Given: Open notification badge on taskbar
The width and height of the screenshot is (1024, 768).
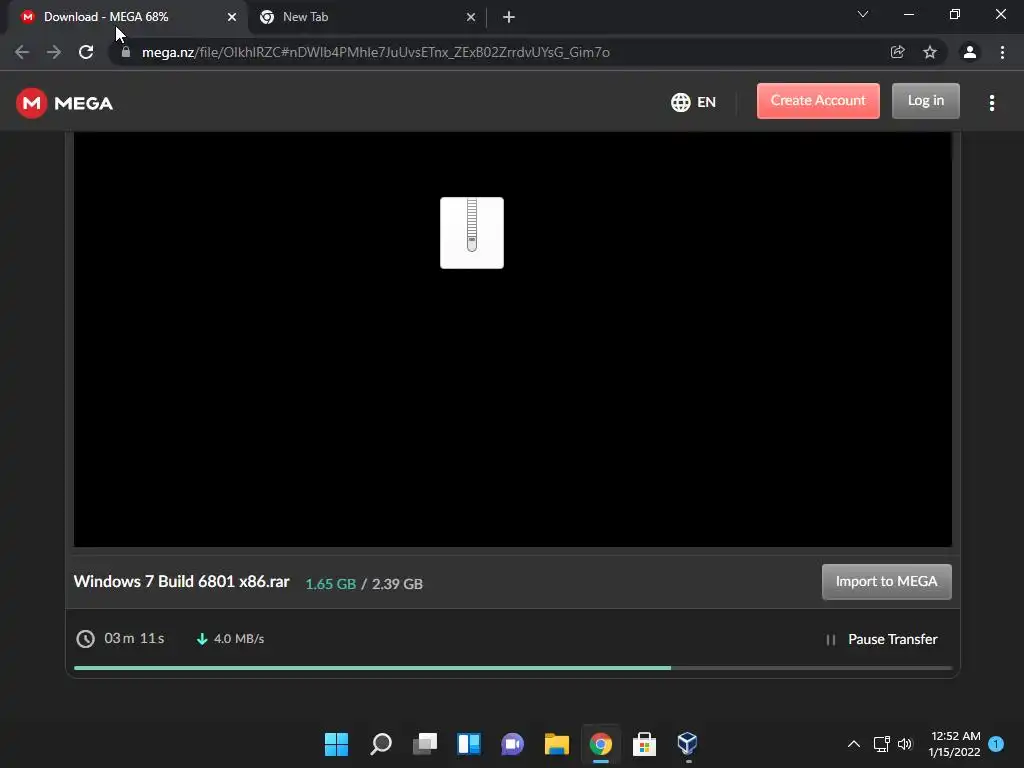Looking at the screenshot, I should point(996,744).
